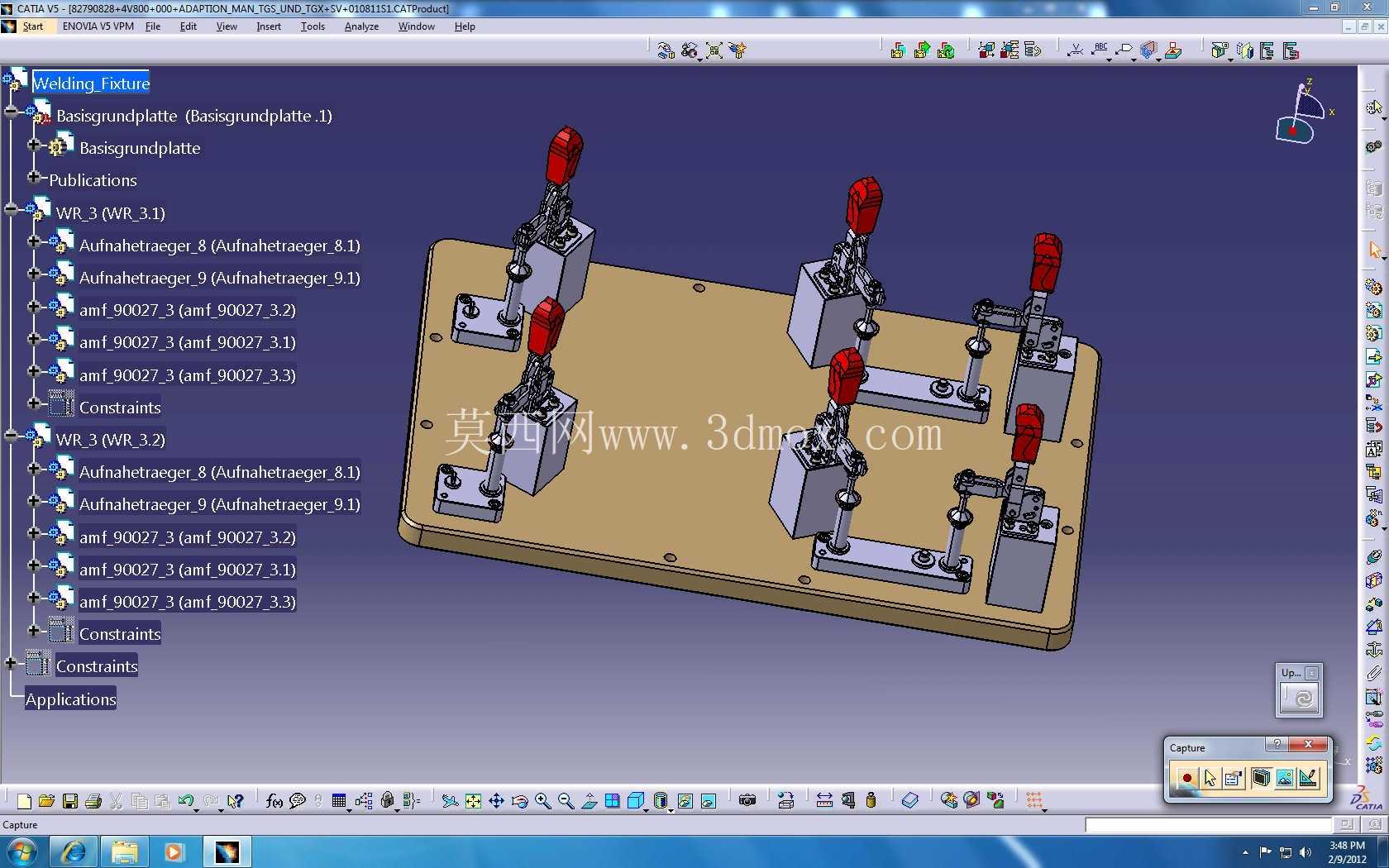
Task: Save the document with the floppy icon
Action: 70,800
